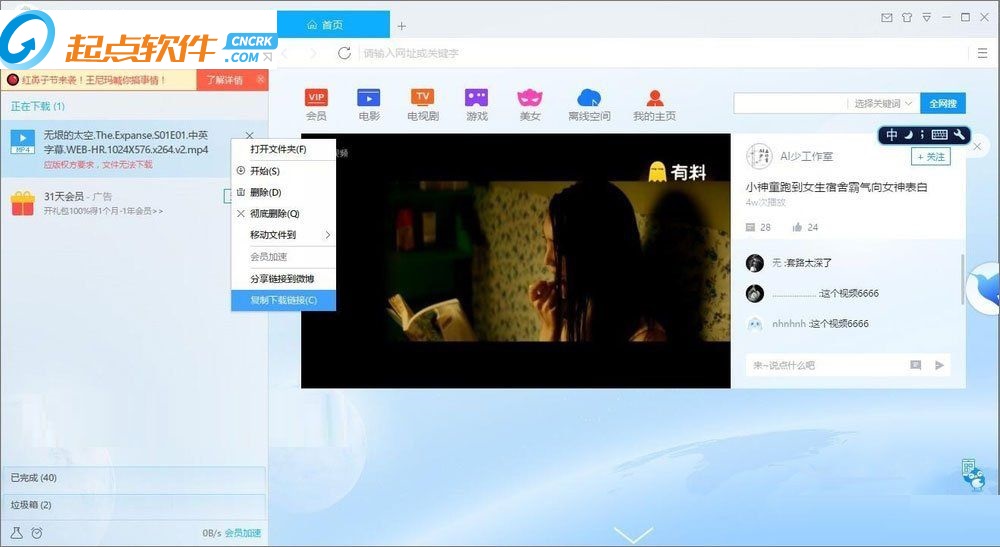
Task: Open 离线空间 cloud storage
Action: (x=589, y=105)
